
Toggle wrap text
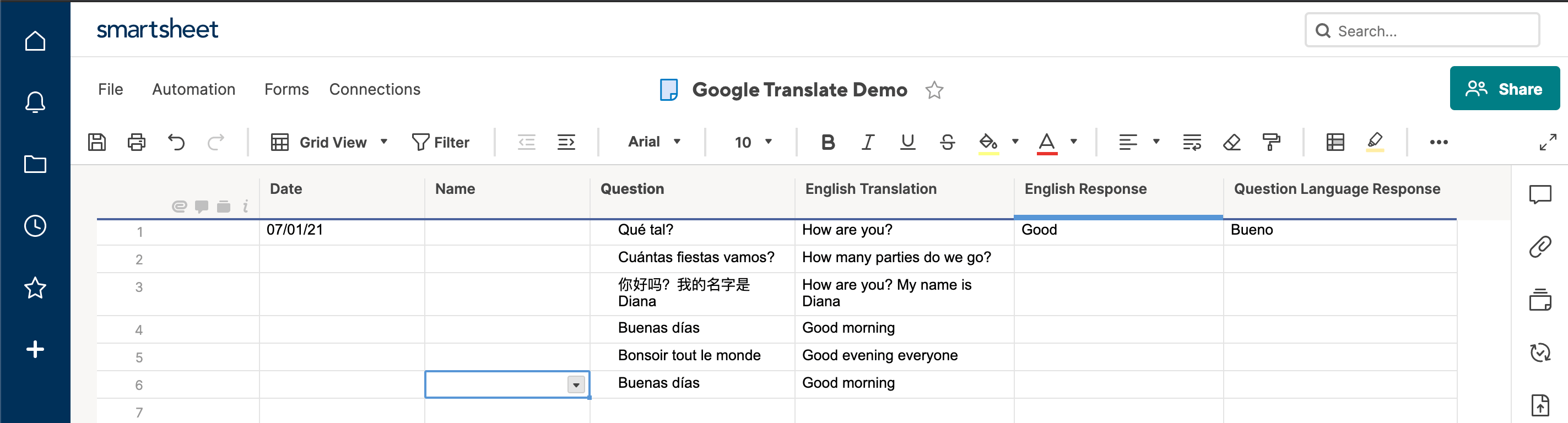1192,143
